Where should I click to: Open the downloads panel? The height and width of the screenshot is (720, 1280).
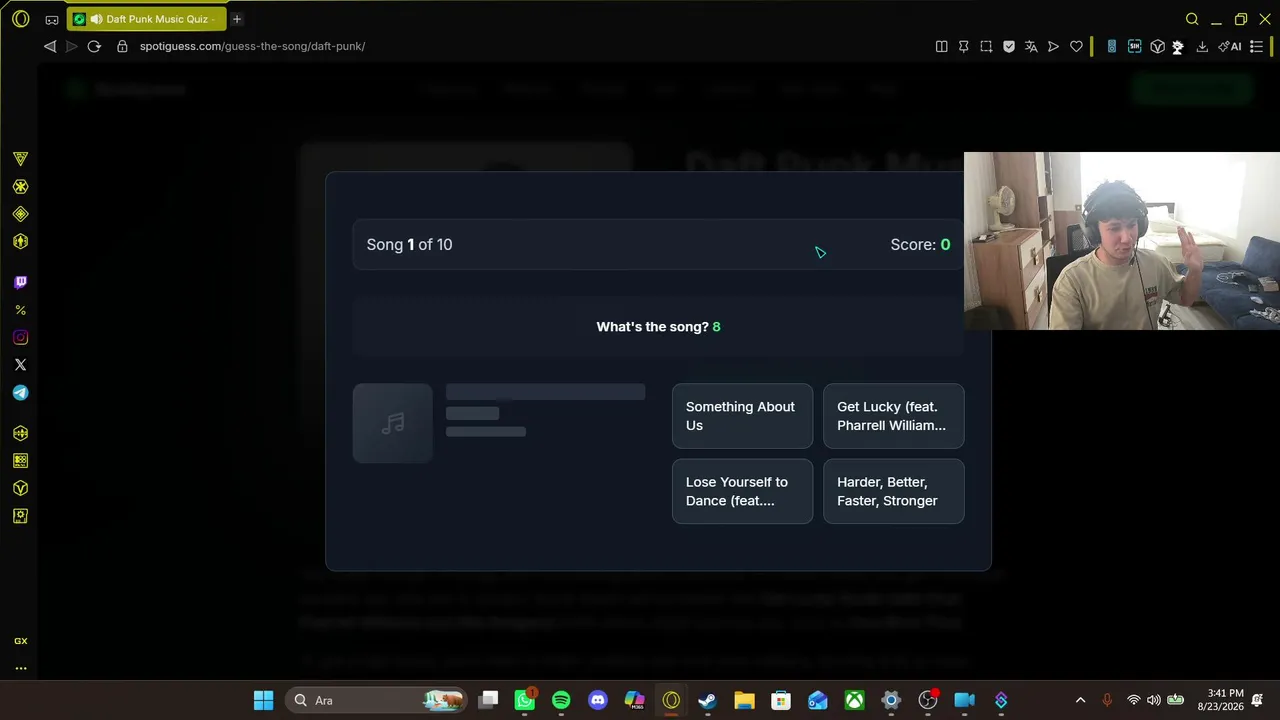(1202, 46)
